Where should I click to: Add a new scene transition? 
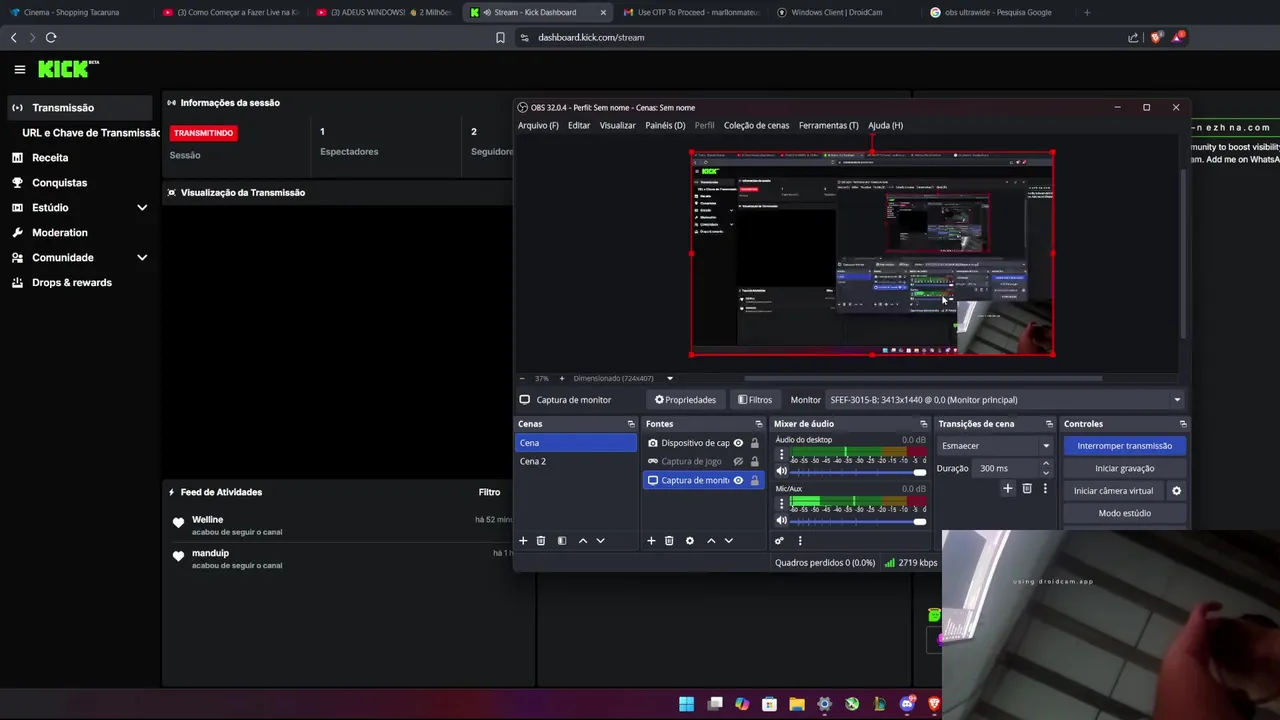coord(1008,488)
